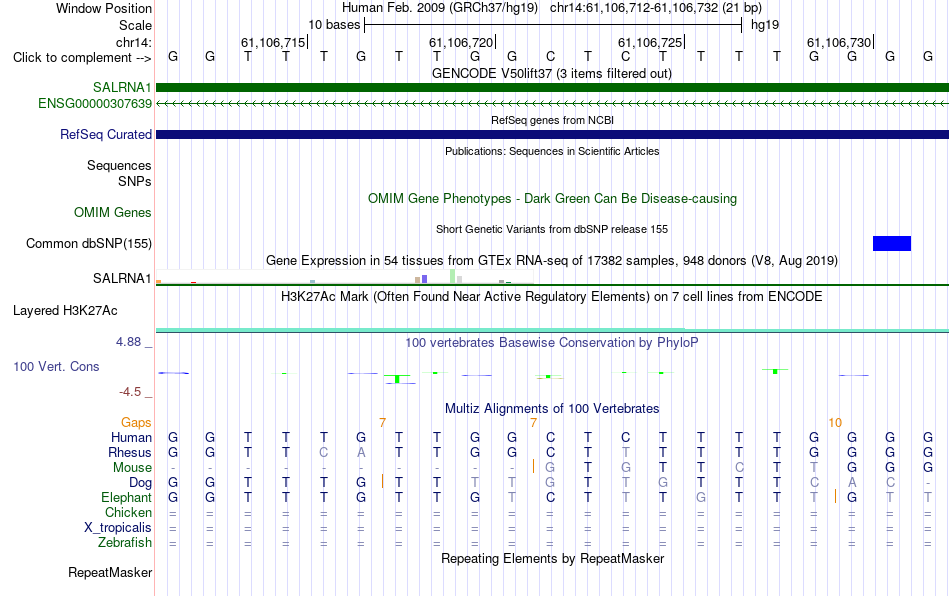Click the 10 bases scale bar
The width and height of the screenshot is (950, 596).
click(x=553, y=25)
